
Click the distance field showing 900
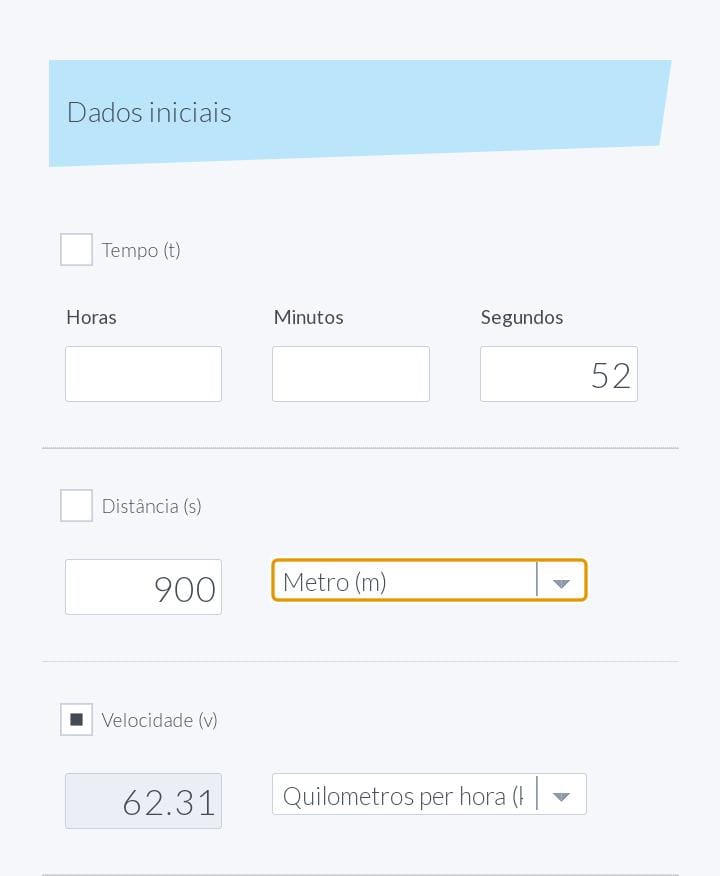point(143,587)
